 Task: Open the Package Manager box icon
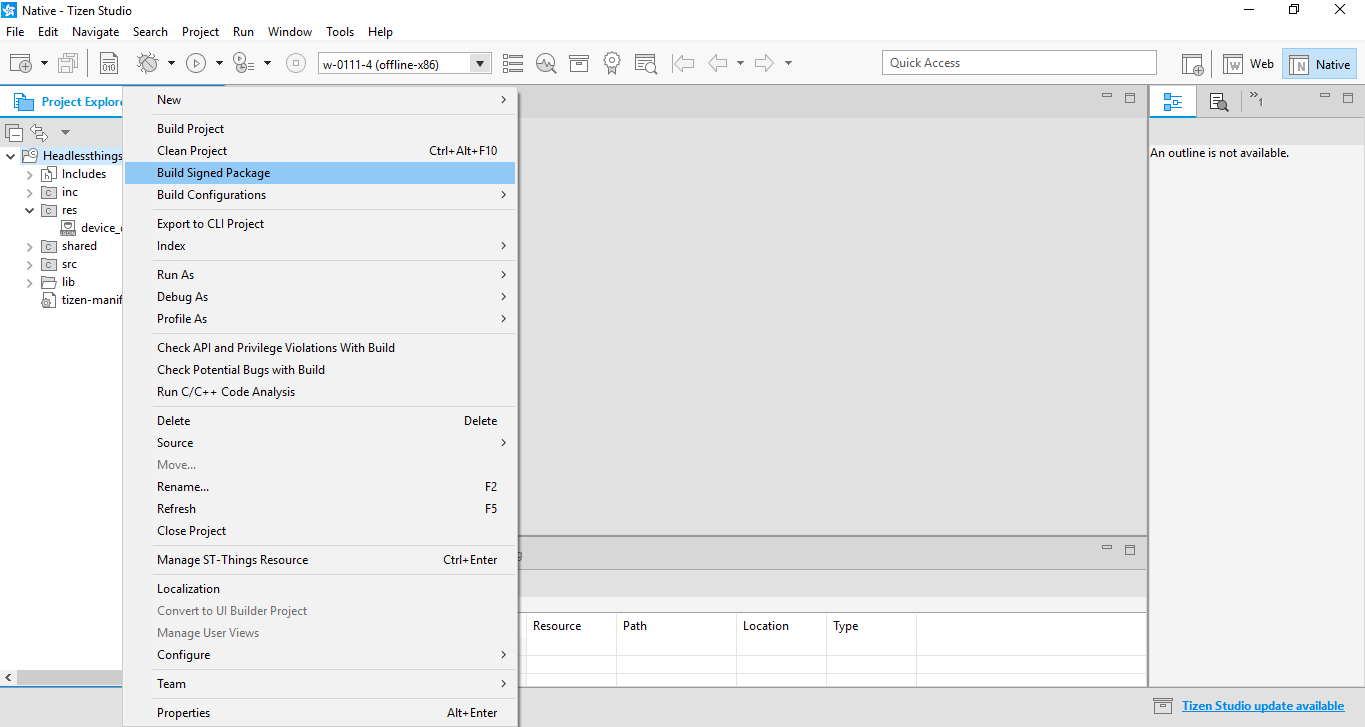[x=579, y=63]
